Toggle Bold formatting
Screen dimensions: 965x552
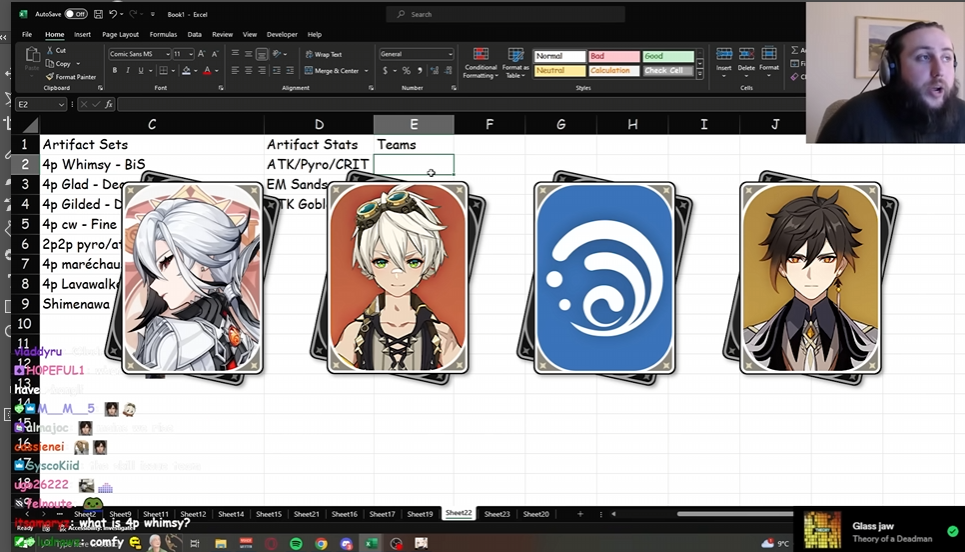point(114,71)
